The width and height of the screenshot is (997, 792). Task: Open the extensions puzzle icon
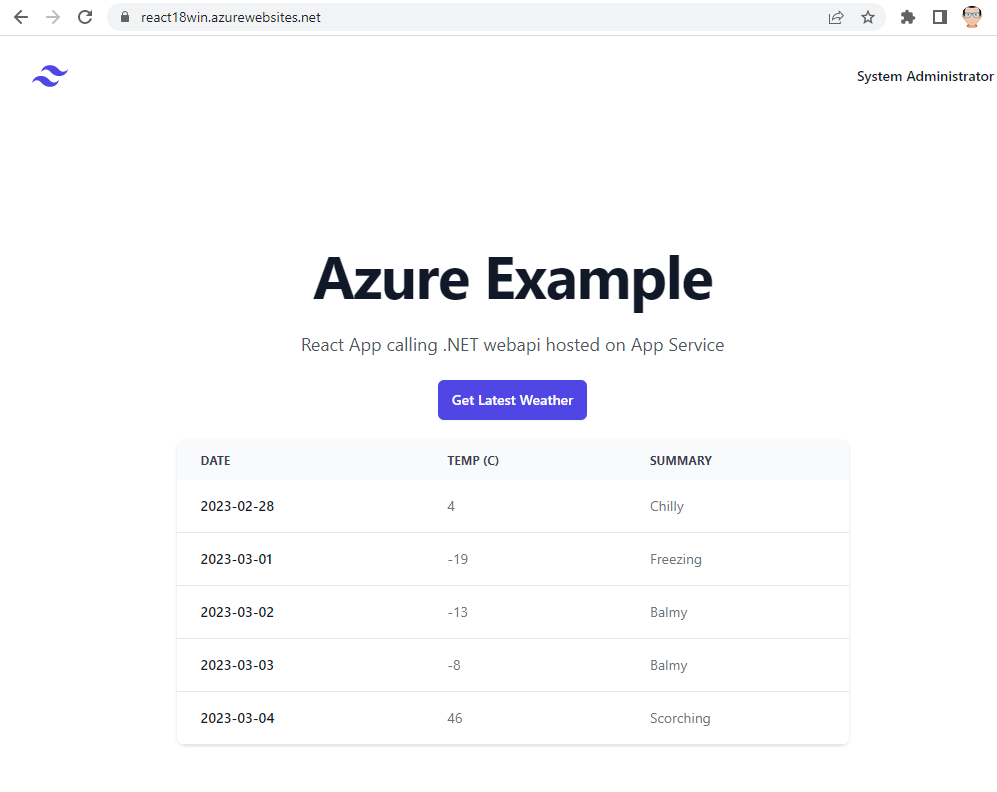(x=908, y=17)
